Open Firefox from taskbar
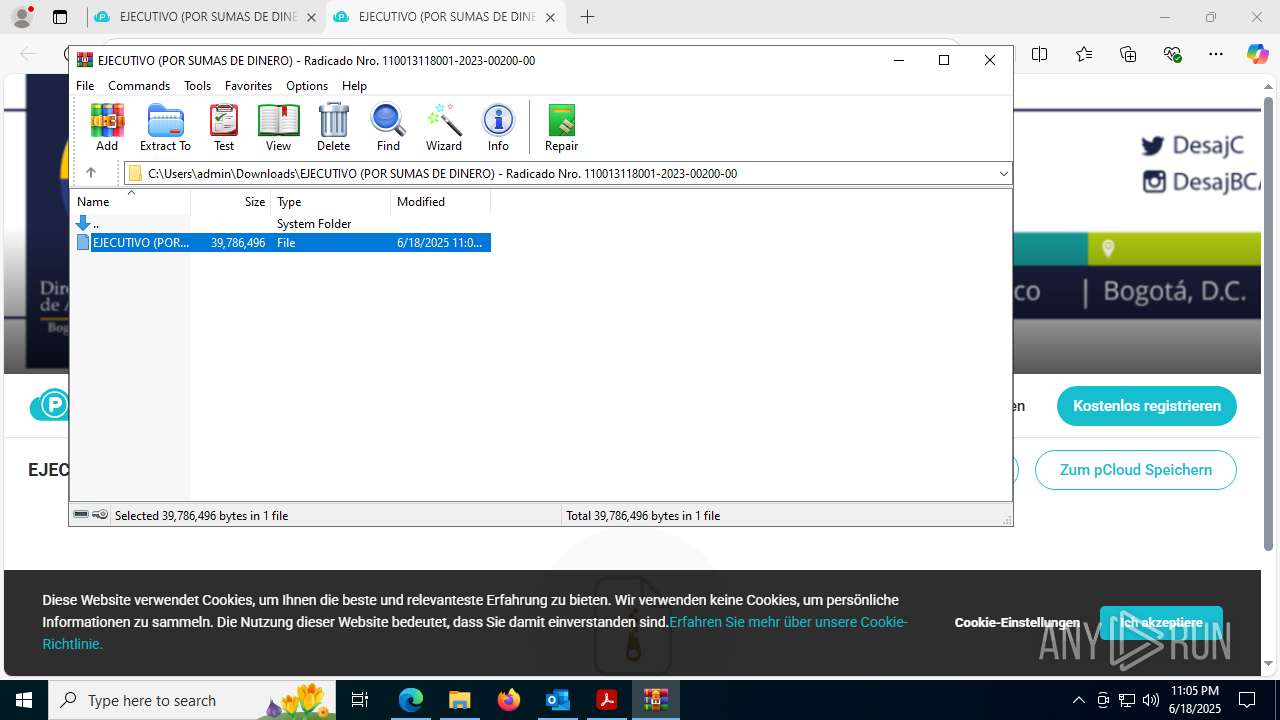1280x720 pixels. 508,700
